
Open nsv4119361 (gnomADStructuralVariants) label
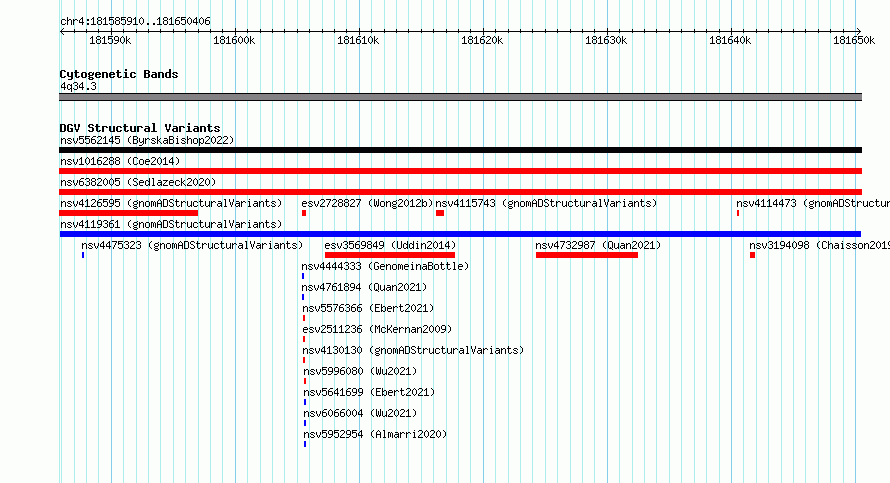171,224
